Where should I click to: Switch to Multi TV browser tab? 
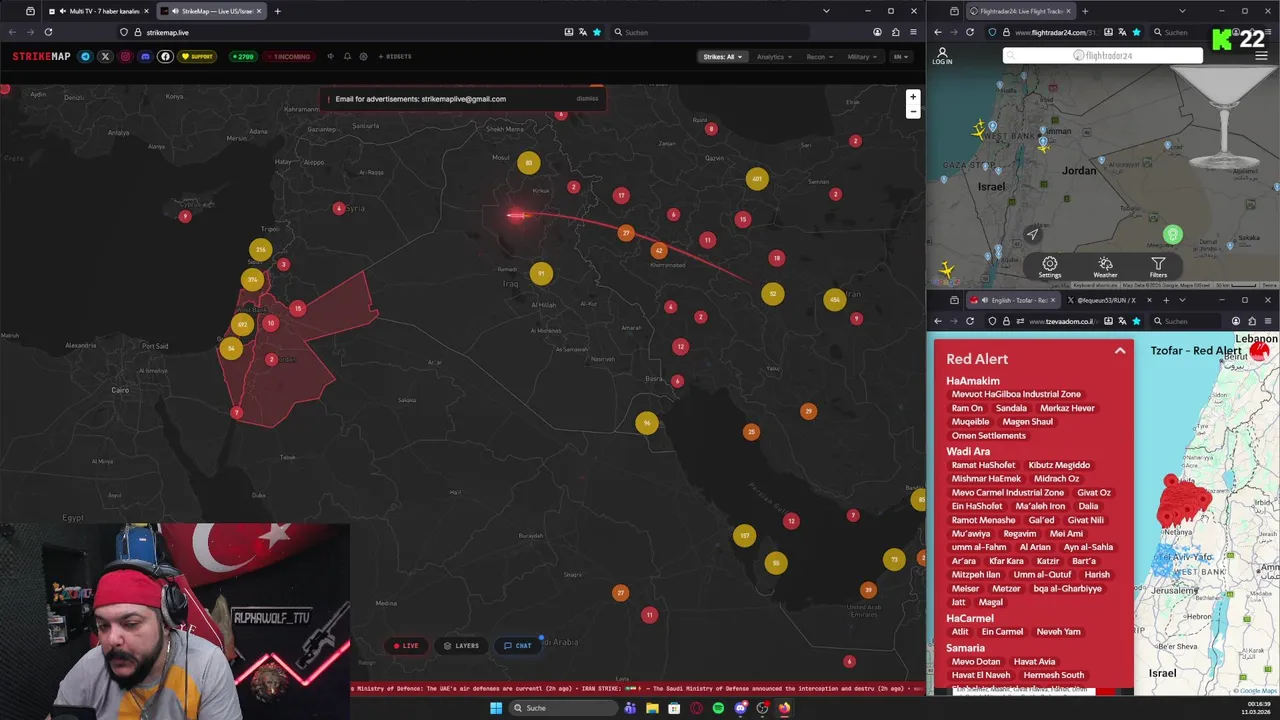[x=99, y=11]
